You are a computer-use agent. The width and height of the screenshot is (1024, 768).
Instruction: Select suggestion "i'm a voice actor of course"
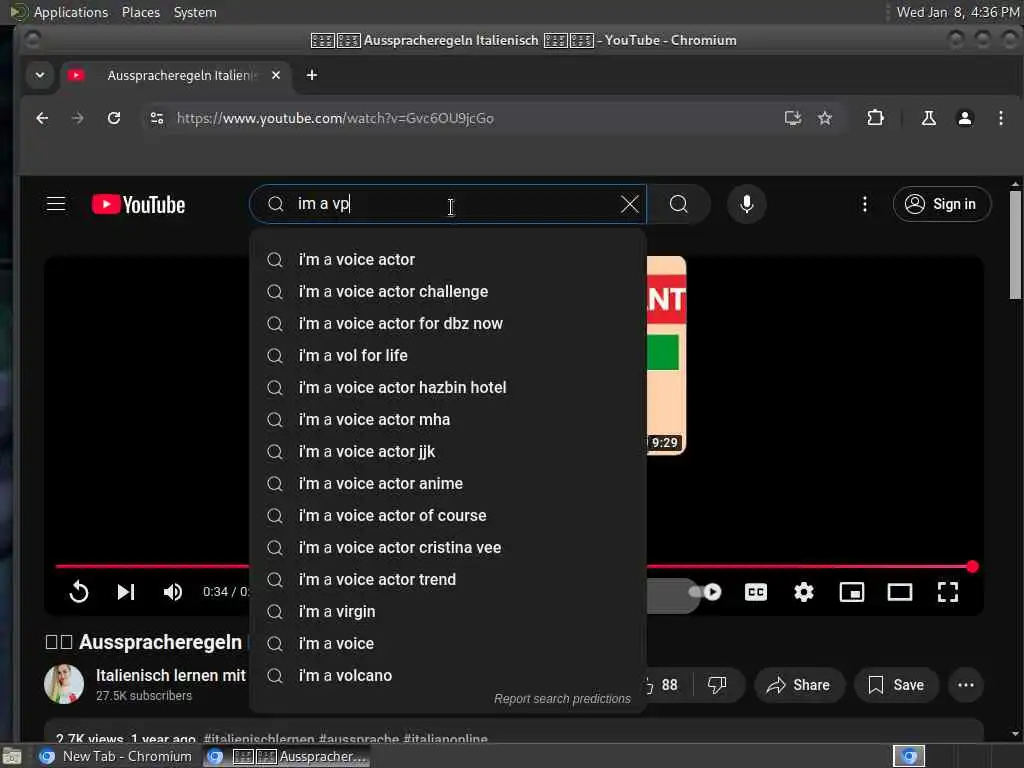pos(448,515)
